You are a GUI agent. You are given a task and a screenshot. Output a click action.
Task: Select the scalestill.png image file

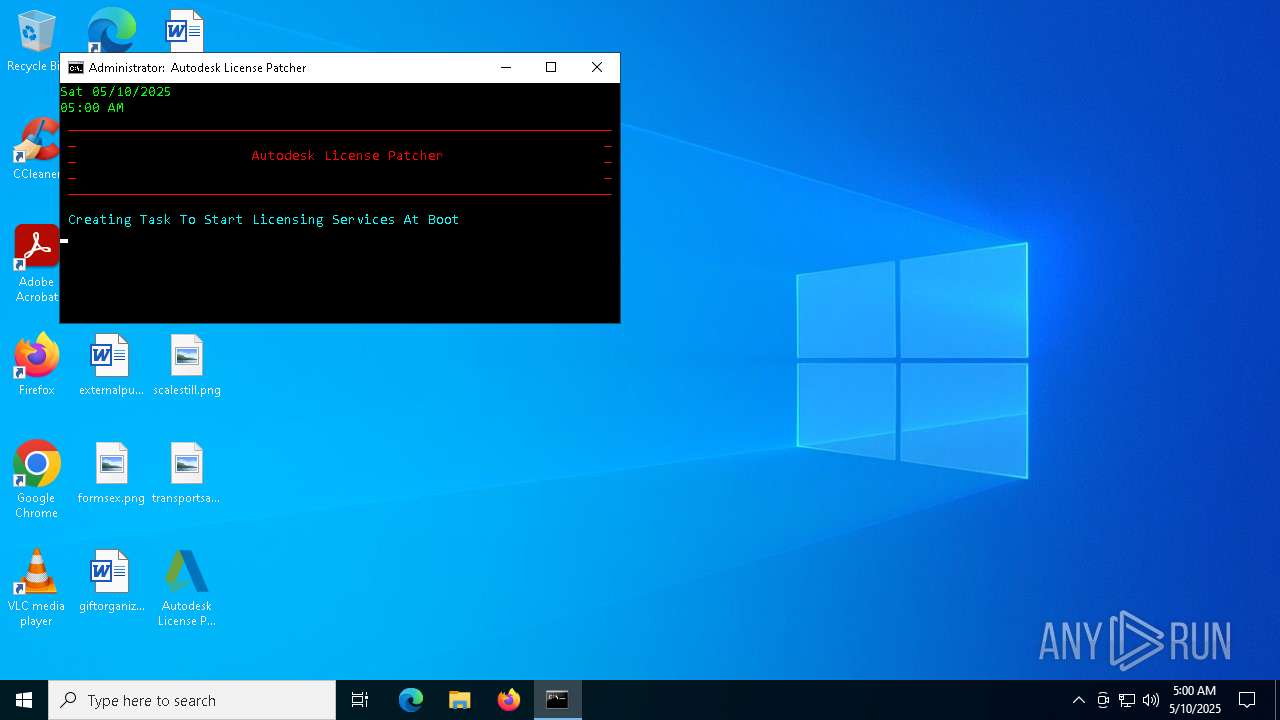187,365
